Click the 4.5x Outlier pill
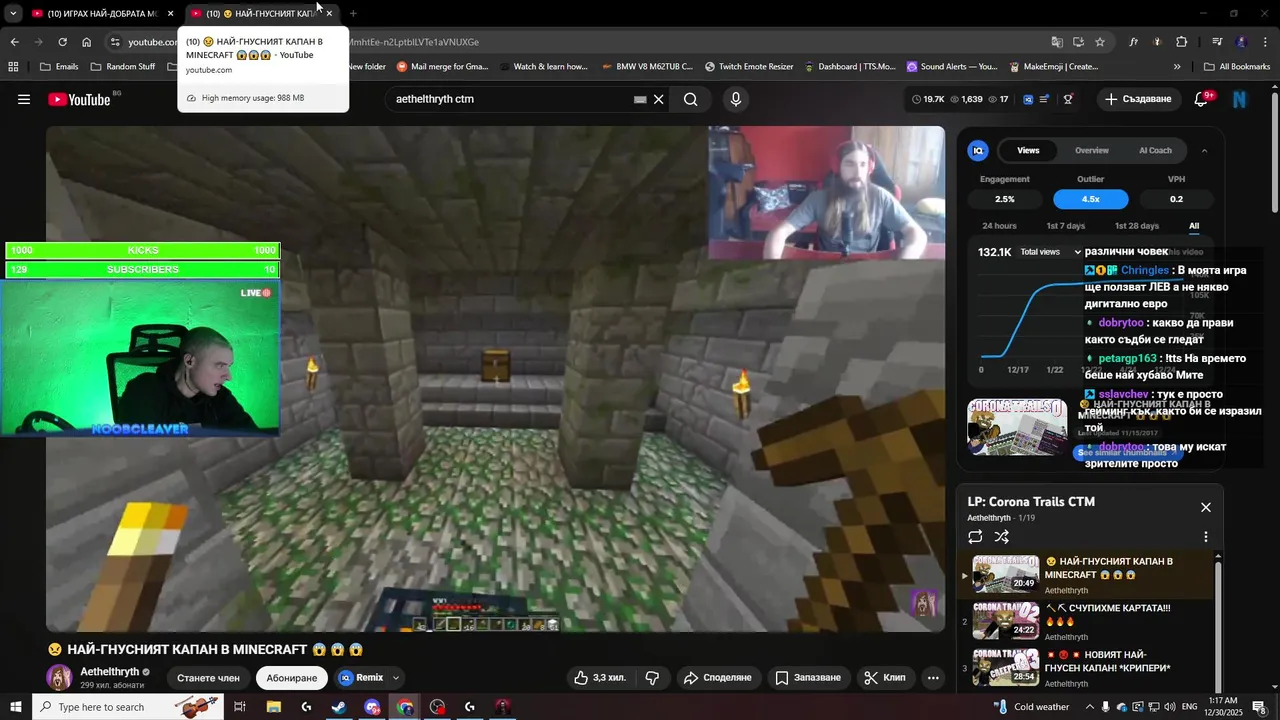Image resolution: width=1280 pixels, height=720 pixels. pyautogui.click(x=1090, y=199)
